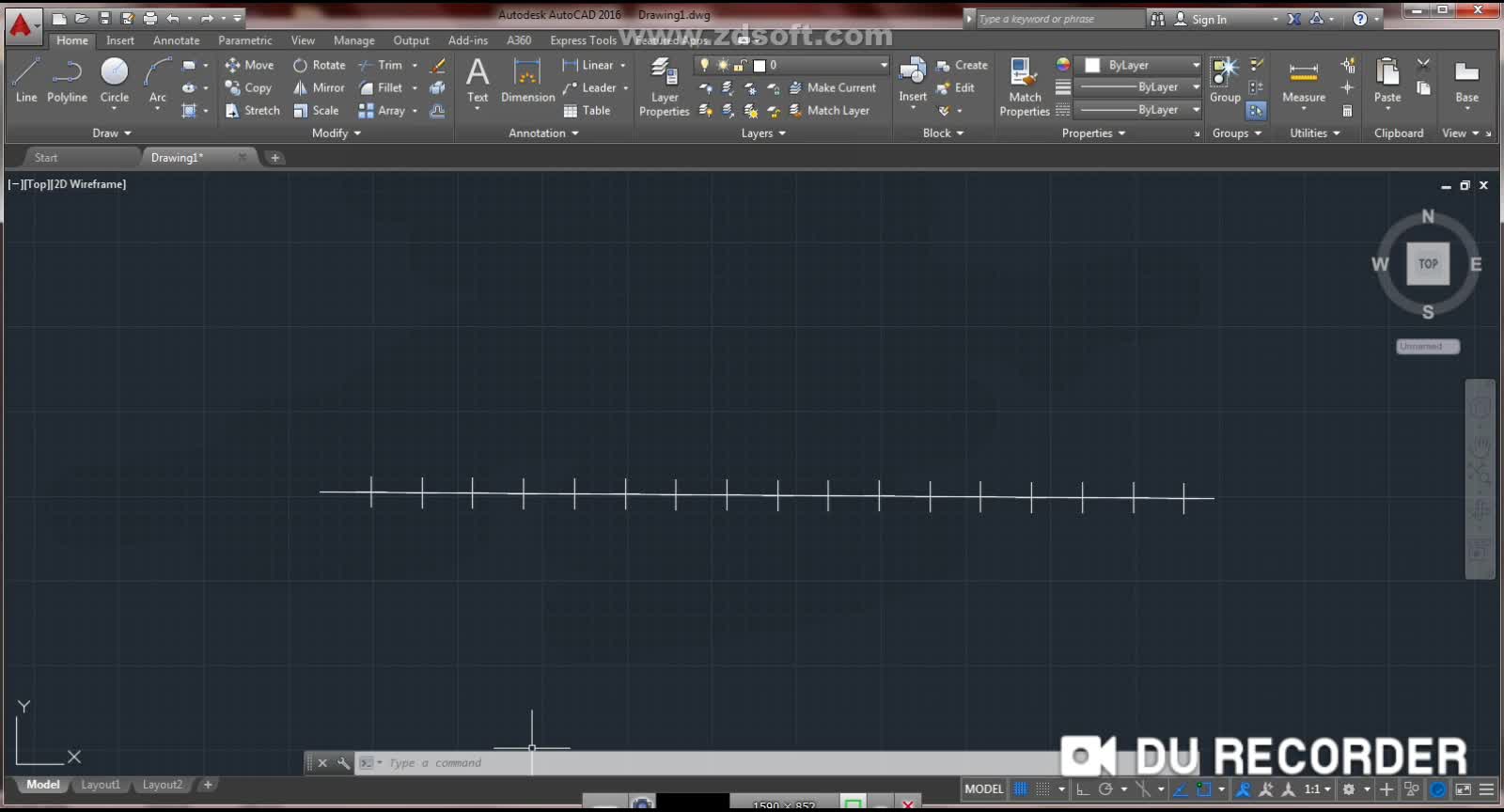Open the Layout1 tab
Viewport: 1504px width, 812px height.
point(101,785)
